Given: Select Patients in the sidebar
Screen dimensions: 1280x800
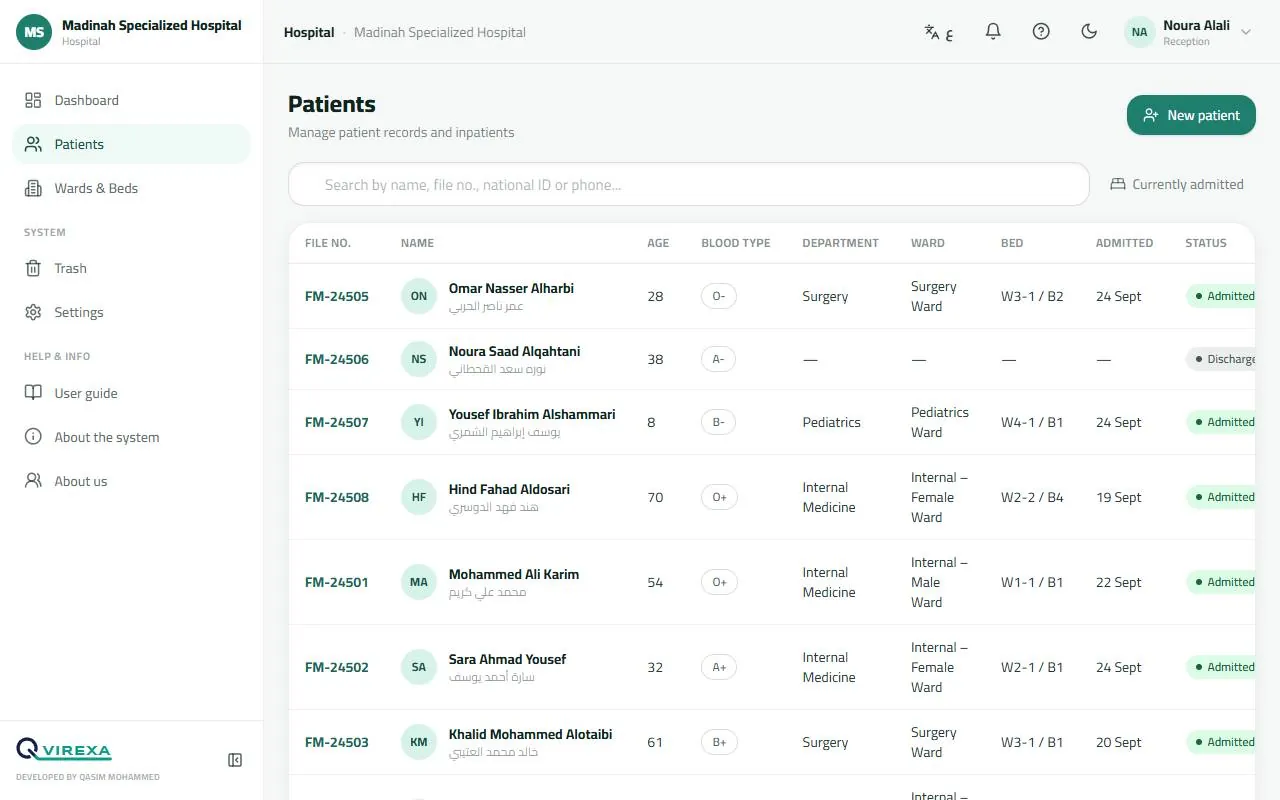Looking at the screenshot, I should pos(131,144).
